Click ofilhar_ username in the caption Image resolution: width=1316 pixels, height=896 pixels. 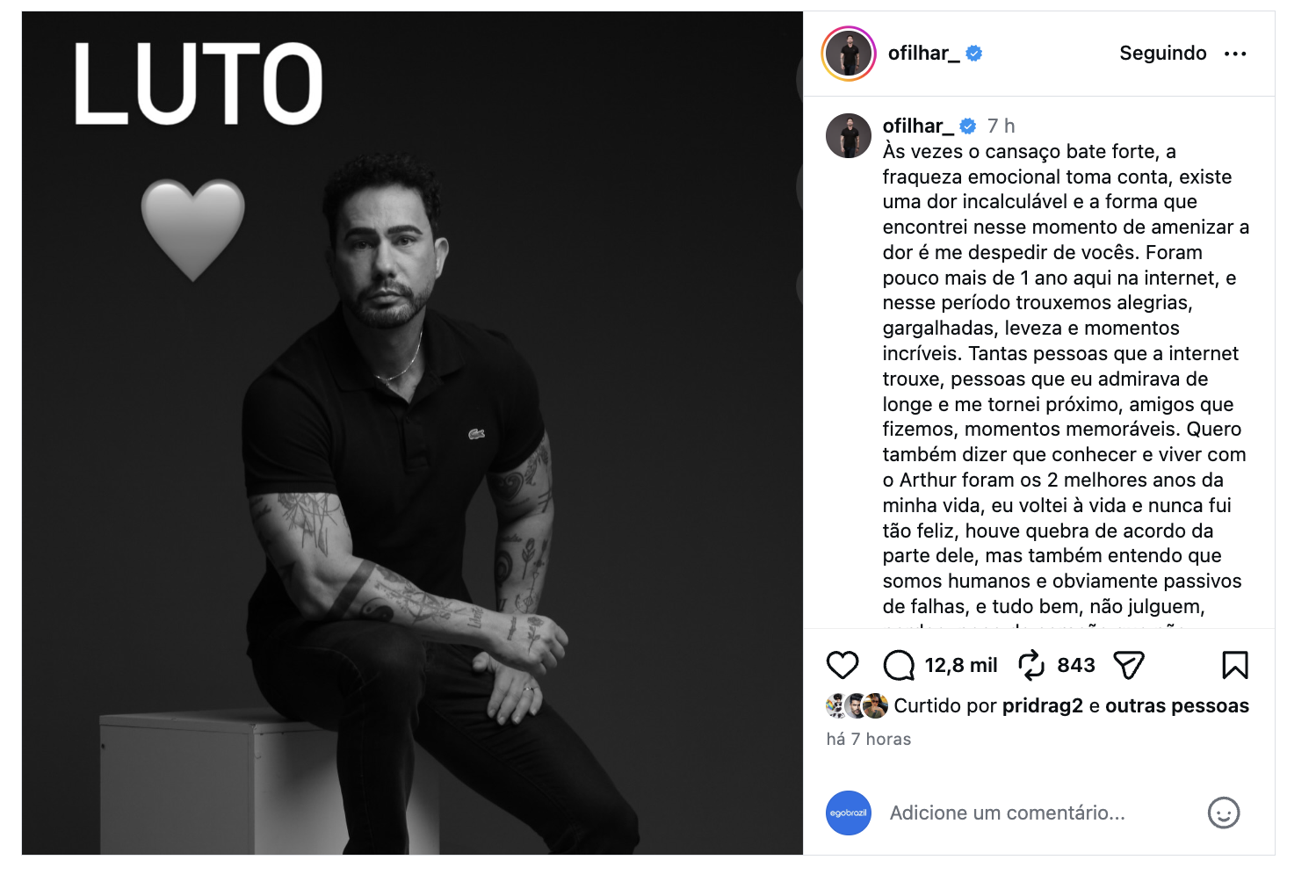[918, 126]
